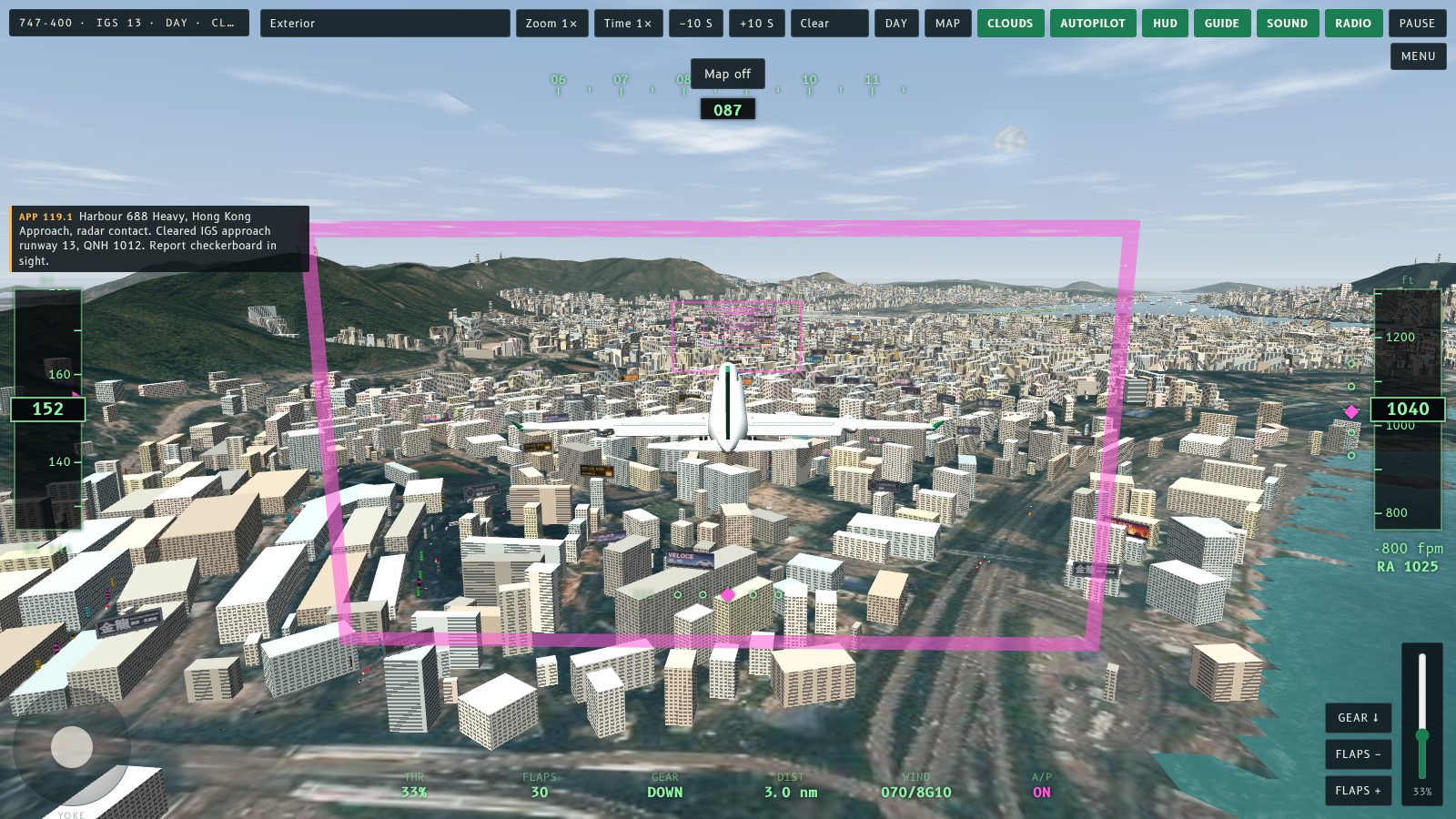Skip forward with the +10 S button

[757, 23]
